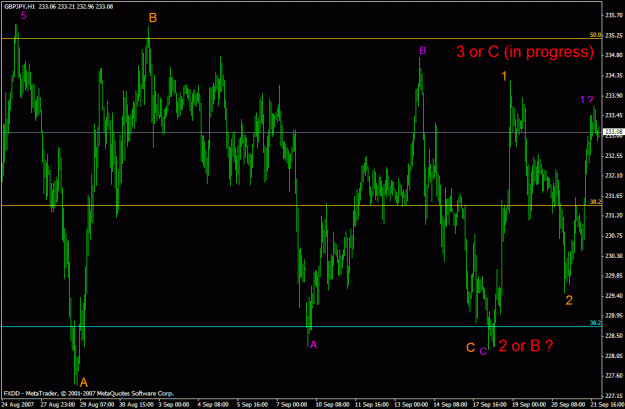This screenshot has height=409, width=625.
Task: Click price axis value 235.25
Action: tap(614, 35)
